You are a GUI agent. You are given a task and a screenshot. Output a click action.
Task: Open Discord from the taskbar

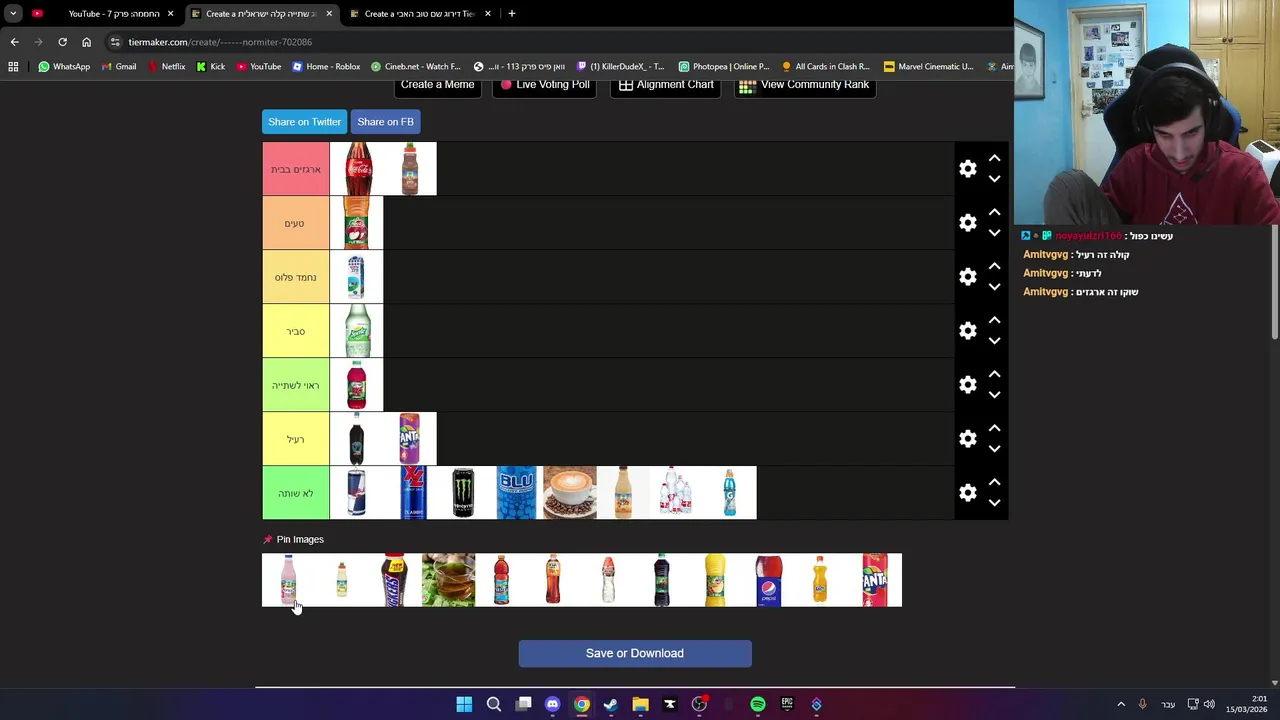point(552,705)
